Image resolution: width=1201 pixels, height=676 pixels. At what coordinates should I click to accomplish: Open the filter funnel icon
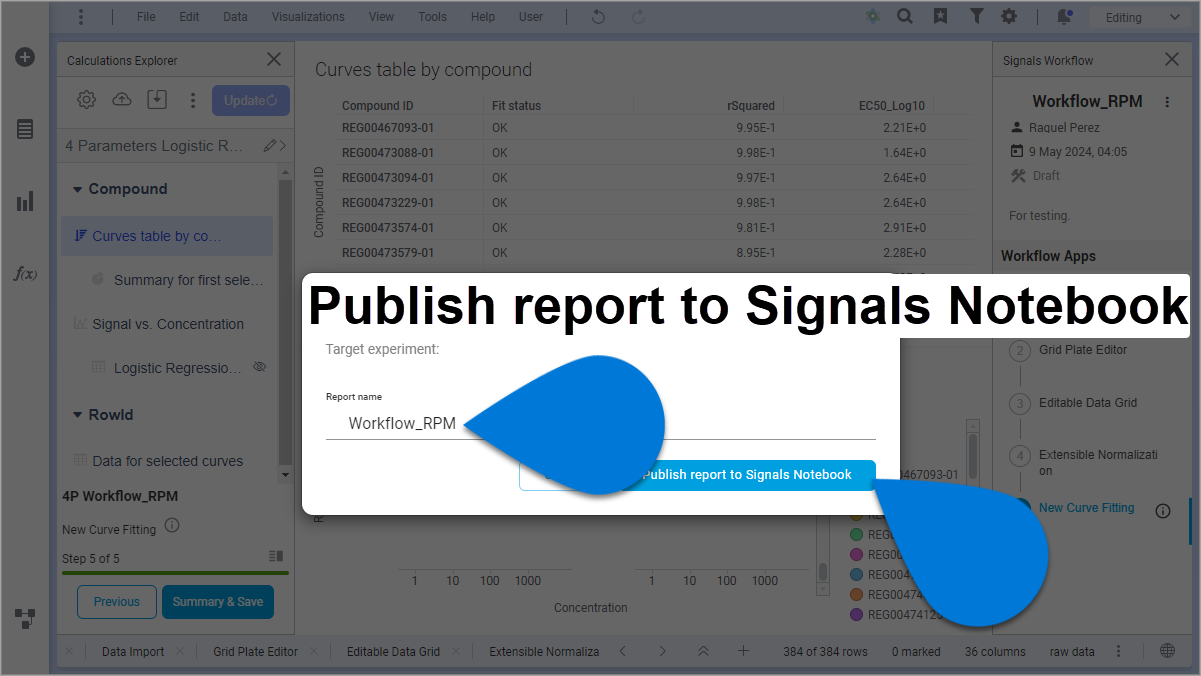(x=976, y=17)
